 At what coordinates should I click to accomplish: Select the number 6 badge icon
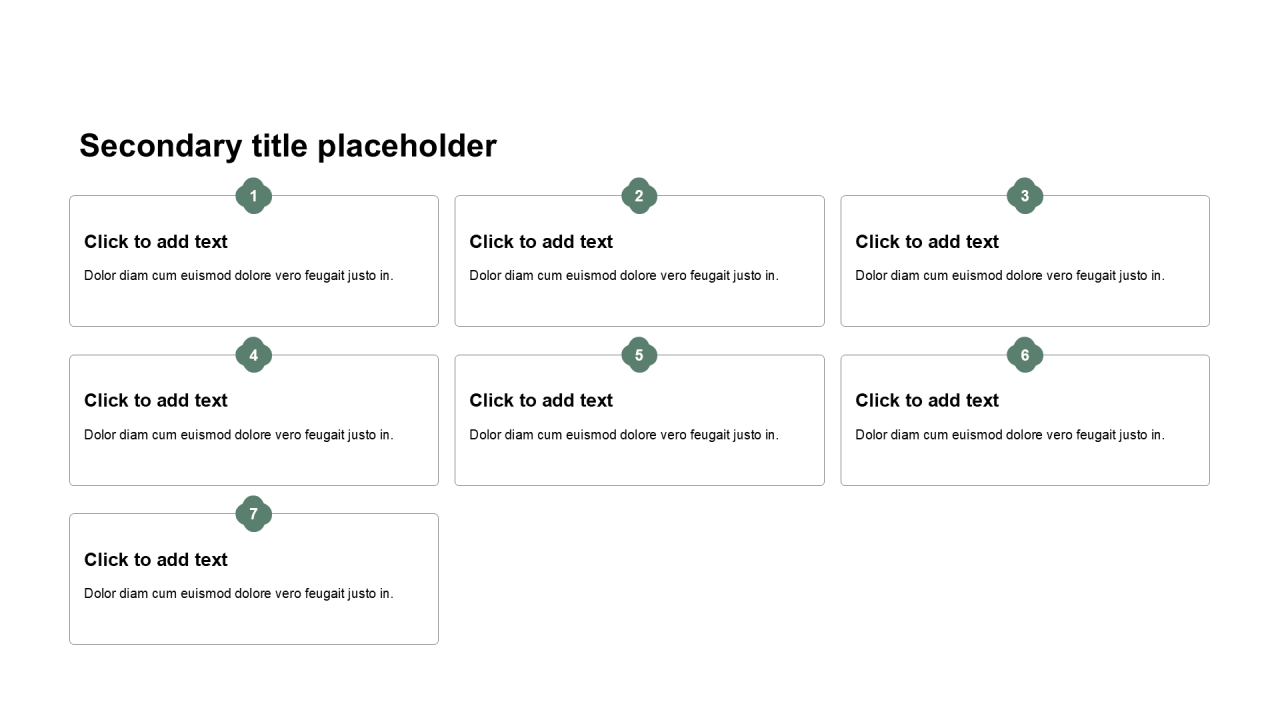click(x=1025, y=355)
